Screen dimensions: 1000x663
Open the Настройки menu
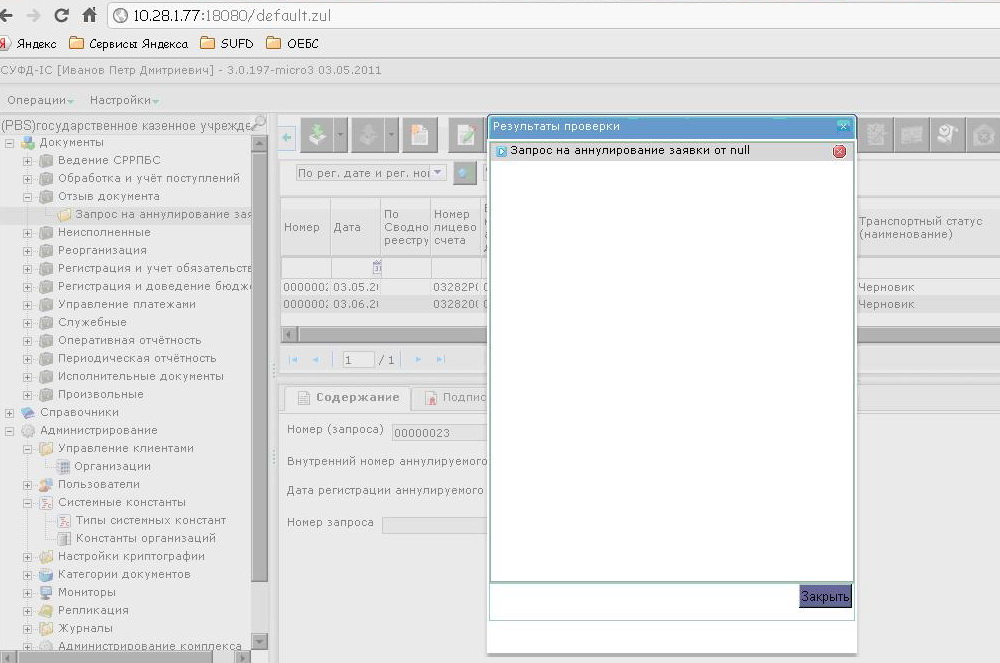pyautogui.click(x=124, y=100)
